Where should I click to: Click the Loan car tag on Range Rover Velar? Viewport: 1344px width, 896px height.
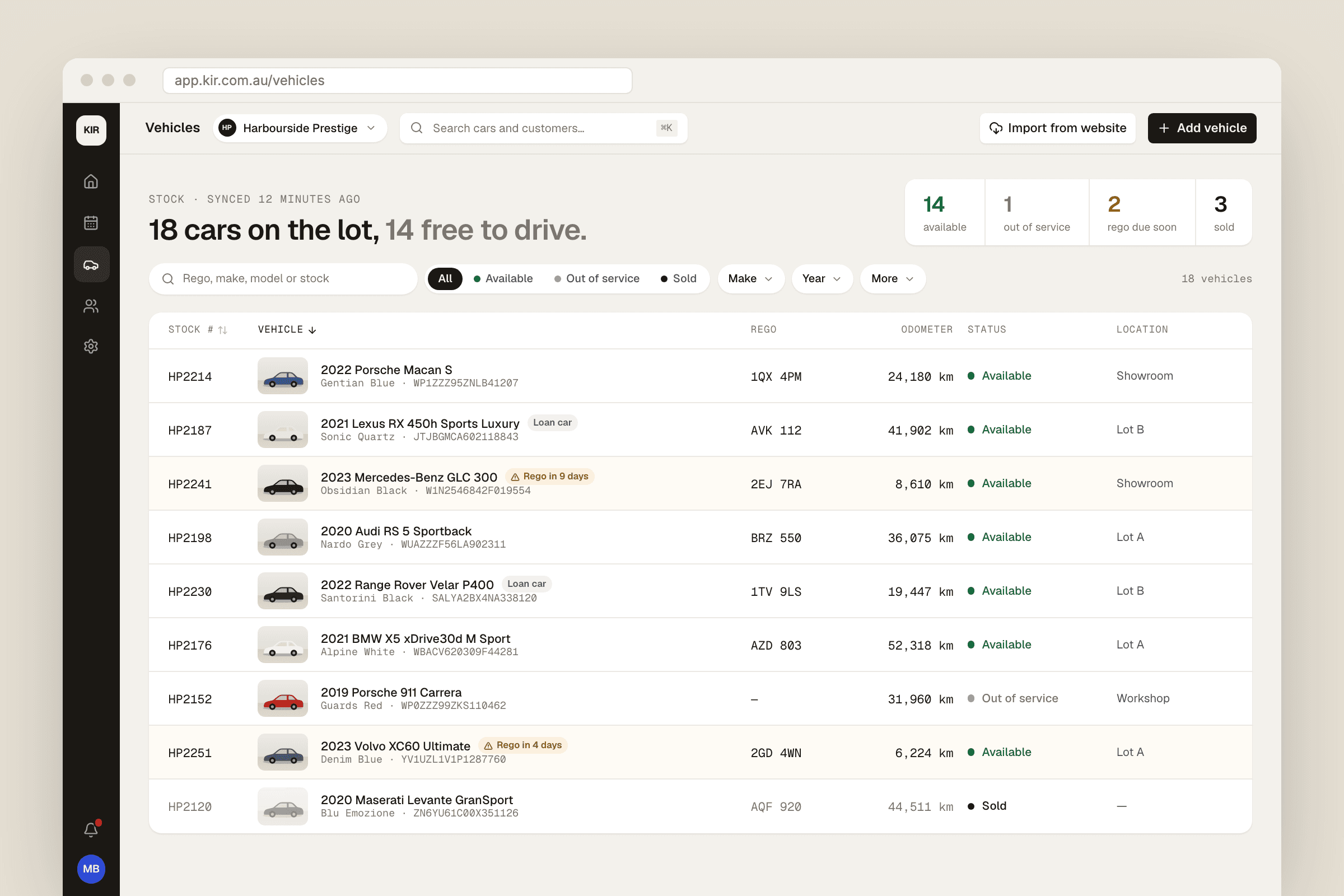point(526,584)
